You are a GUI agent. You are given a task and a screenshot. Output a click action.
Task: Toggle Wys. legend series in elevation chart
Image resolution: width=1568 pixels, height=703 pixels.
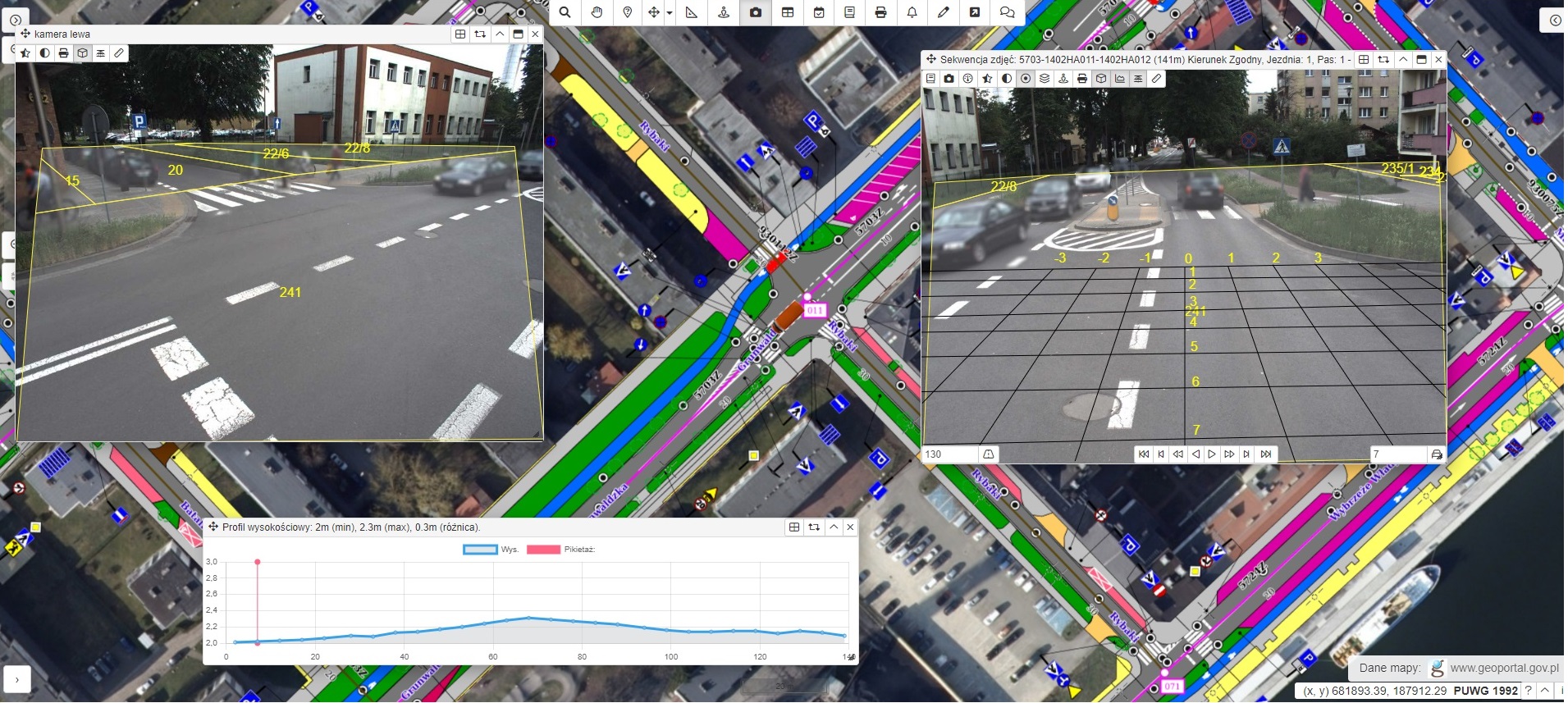[x=491, y=550]
